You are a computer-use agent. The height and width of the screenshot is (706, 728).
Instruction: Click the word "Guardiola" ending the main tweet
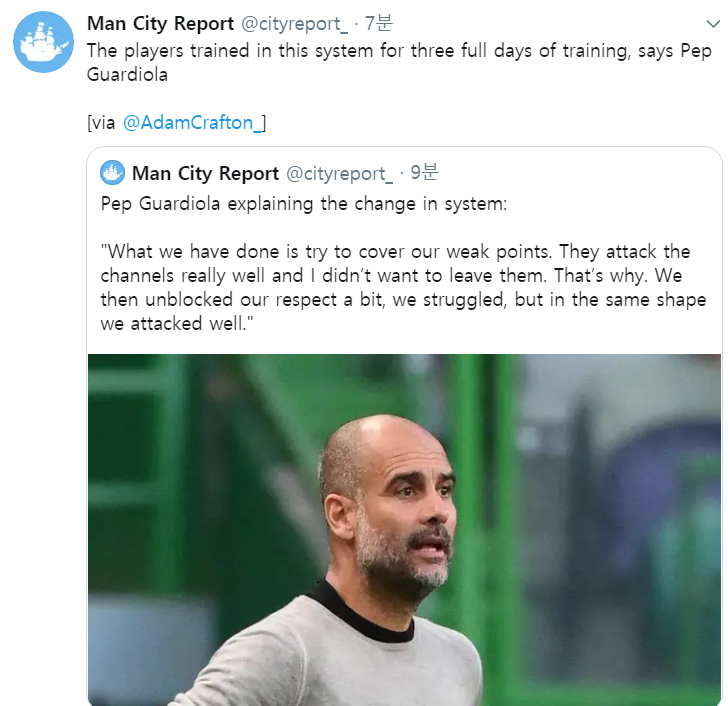[x=127, y=75]
